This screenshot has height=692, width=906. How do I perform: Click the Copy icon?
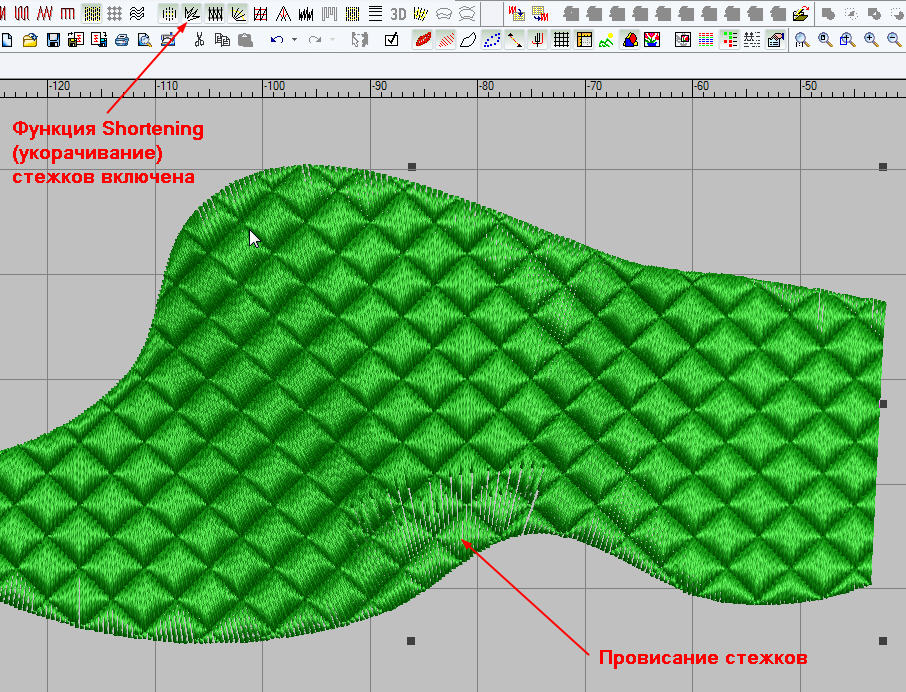click(x=221, y=40)
